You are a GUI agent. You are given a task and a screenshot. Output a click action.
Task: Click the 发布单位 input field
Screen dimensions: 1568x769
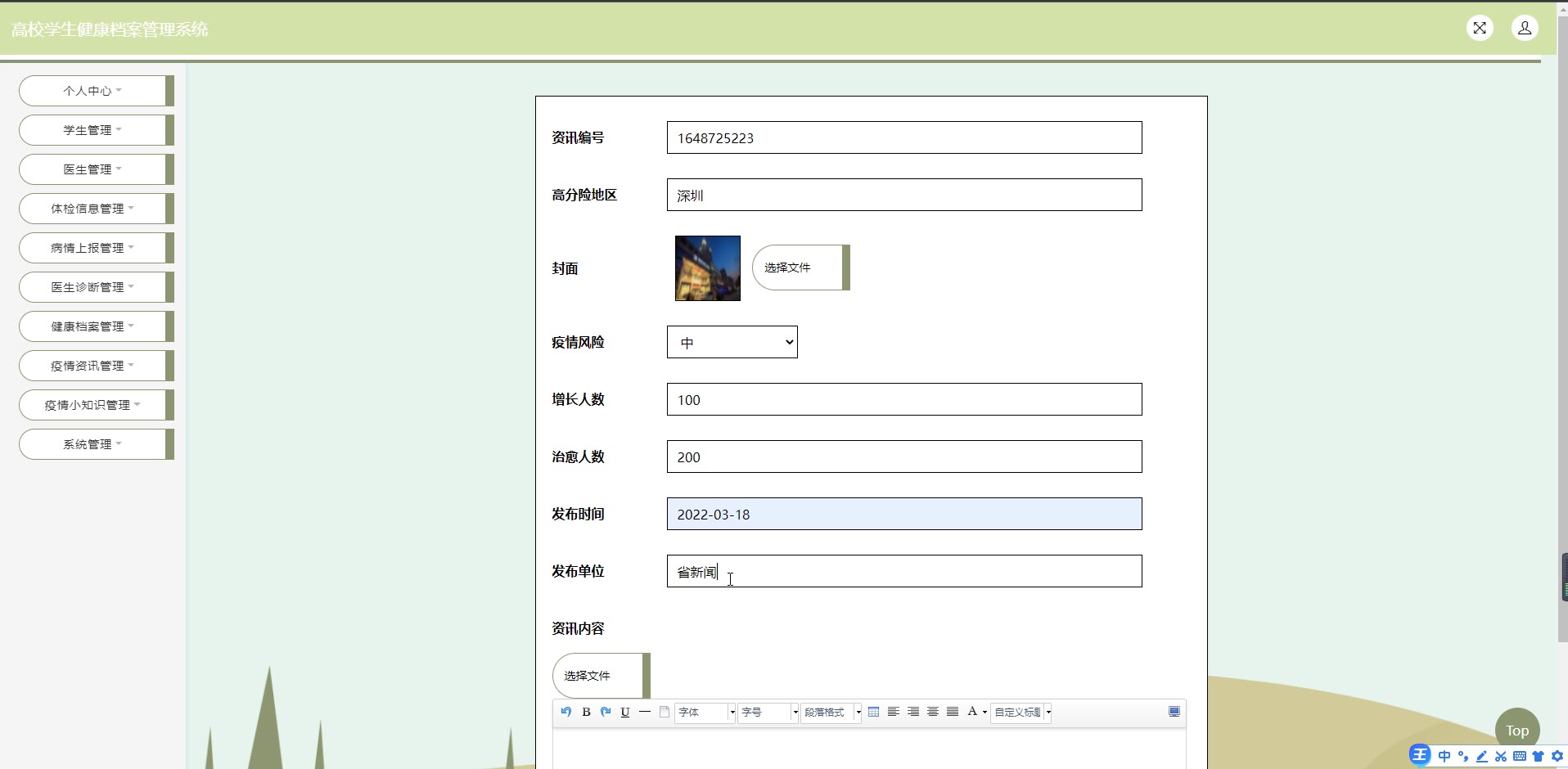tap(904, 571)
